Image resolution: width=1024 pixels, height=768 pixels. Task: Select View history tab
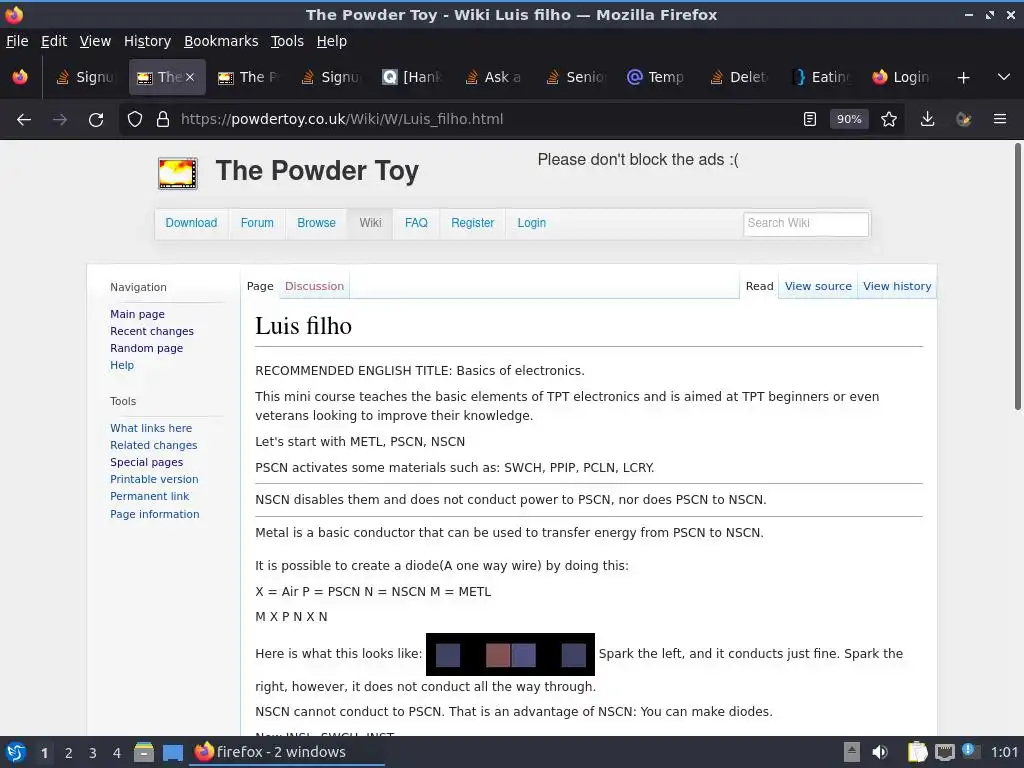pos(897,286)
